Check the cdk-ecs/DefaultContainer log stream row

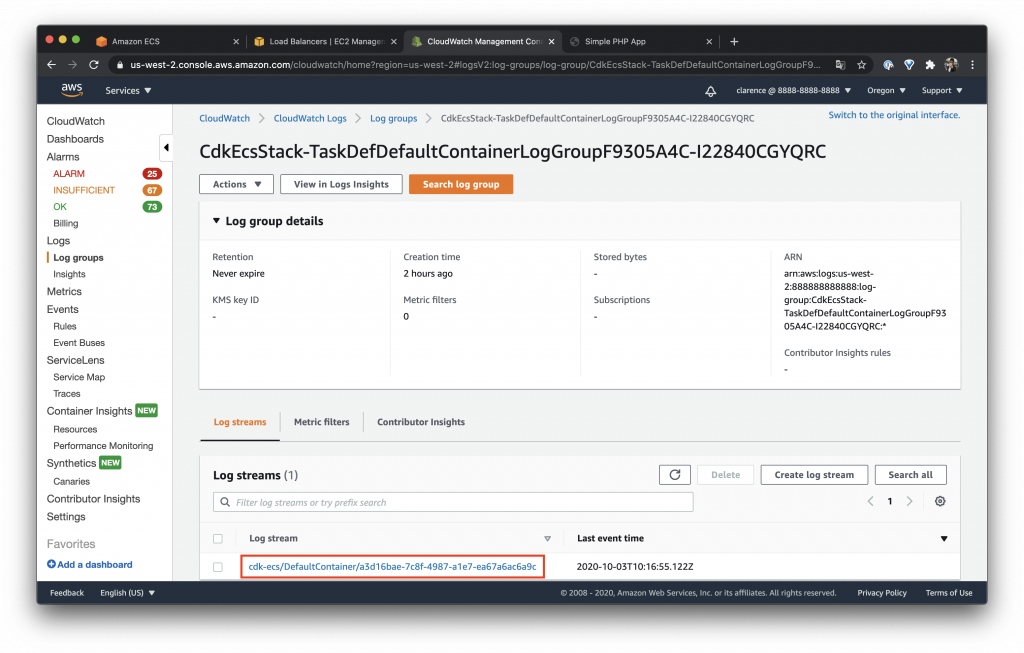tap(218, 567)
